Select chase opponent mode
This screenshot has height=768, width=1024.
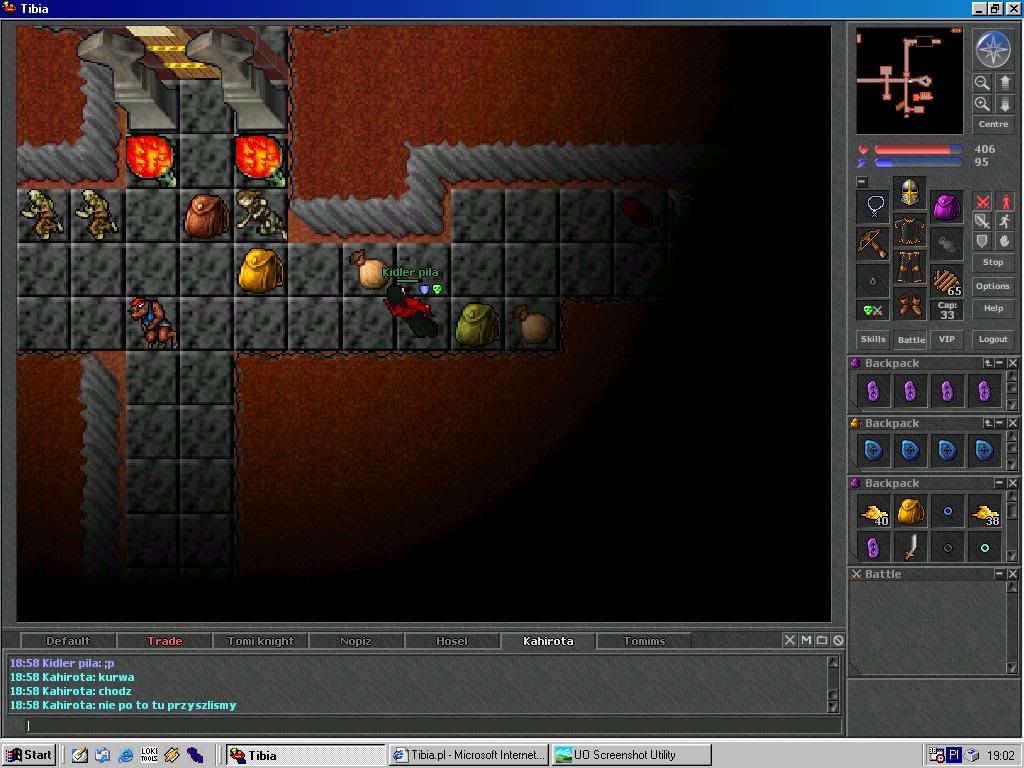tap(1005, 221)
